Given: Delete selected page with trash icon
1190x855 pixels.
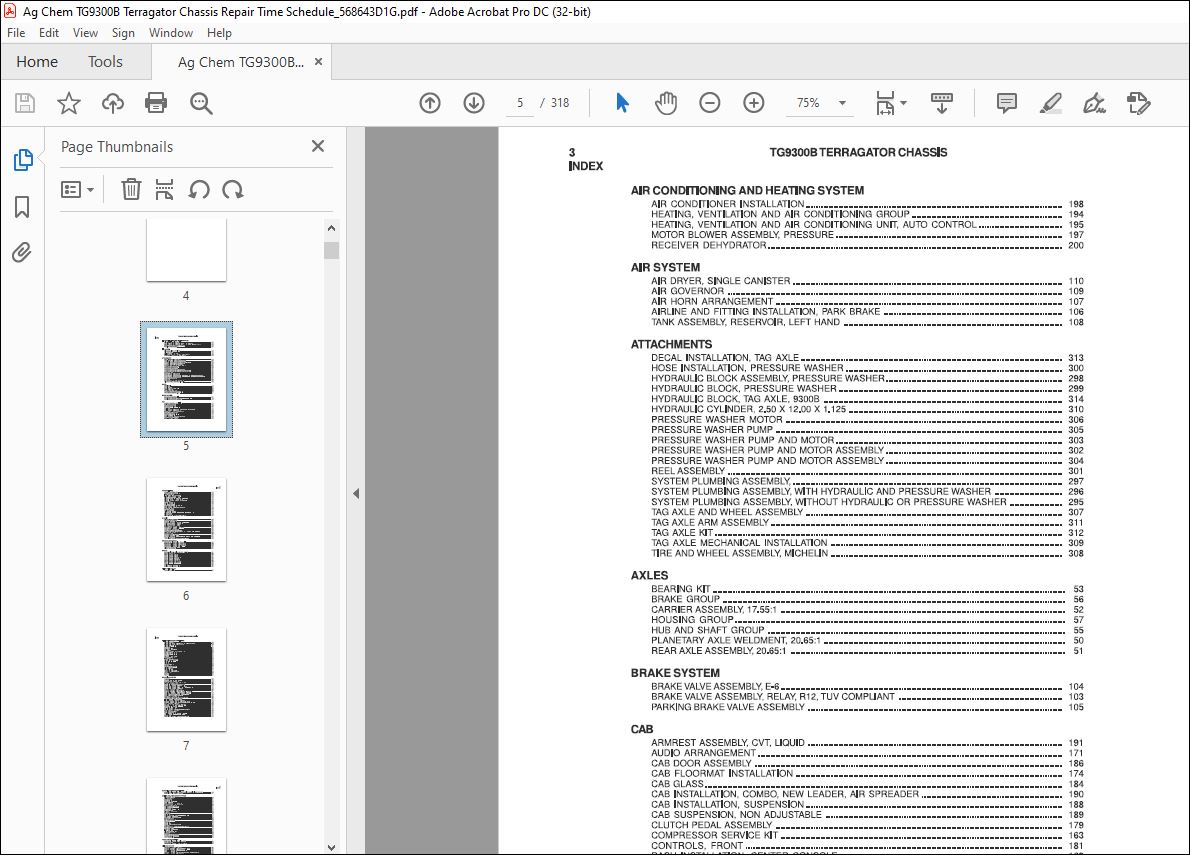Looking at the screenshot, I should (131, 190).
